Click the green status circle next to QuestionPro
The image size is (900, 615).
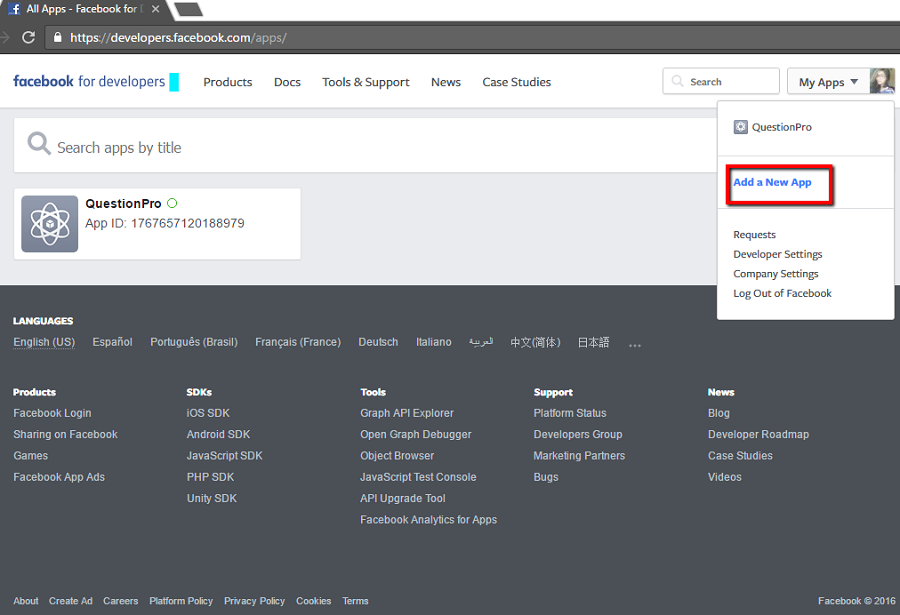click(172, 204)
